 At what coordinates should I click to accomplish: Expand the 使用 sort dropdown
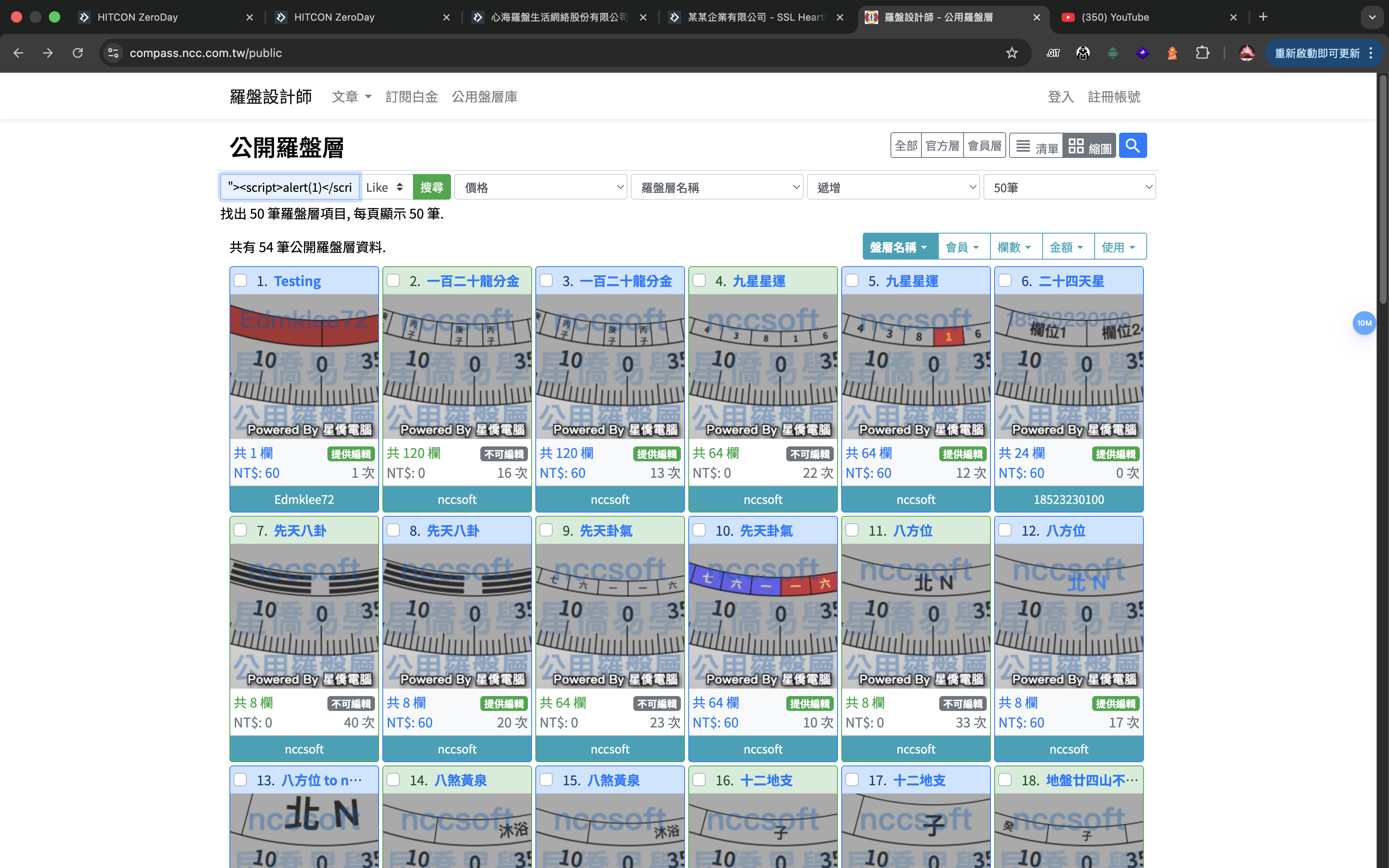click(x=1120, y=247)
